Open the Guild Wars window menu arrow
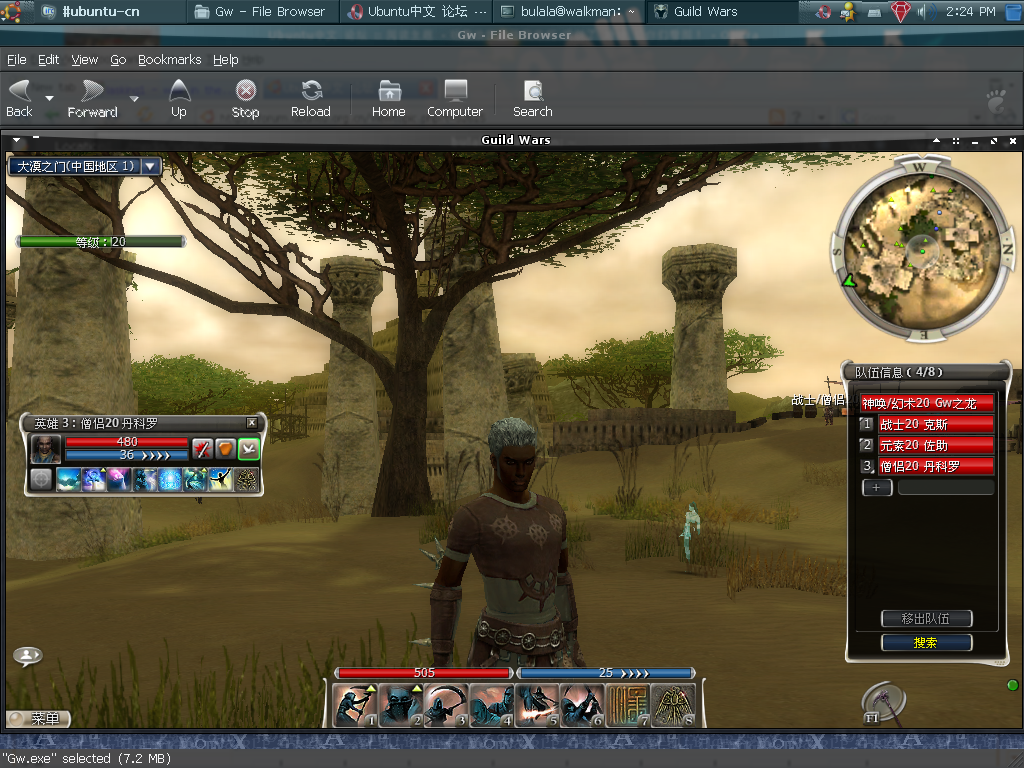Image resolution: width=1024 pixels, height=768 pixels. (16, 140)
